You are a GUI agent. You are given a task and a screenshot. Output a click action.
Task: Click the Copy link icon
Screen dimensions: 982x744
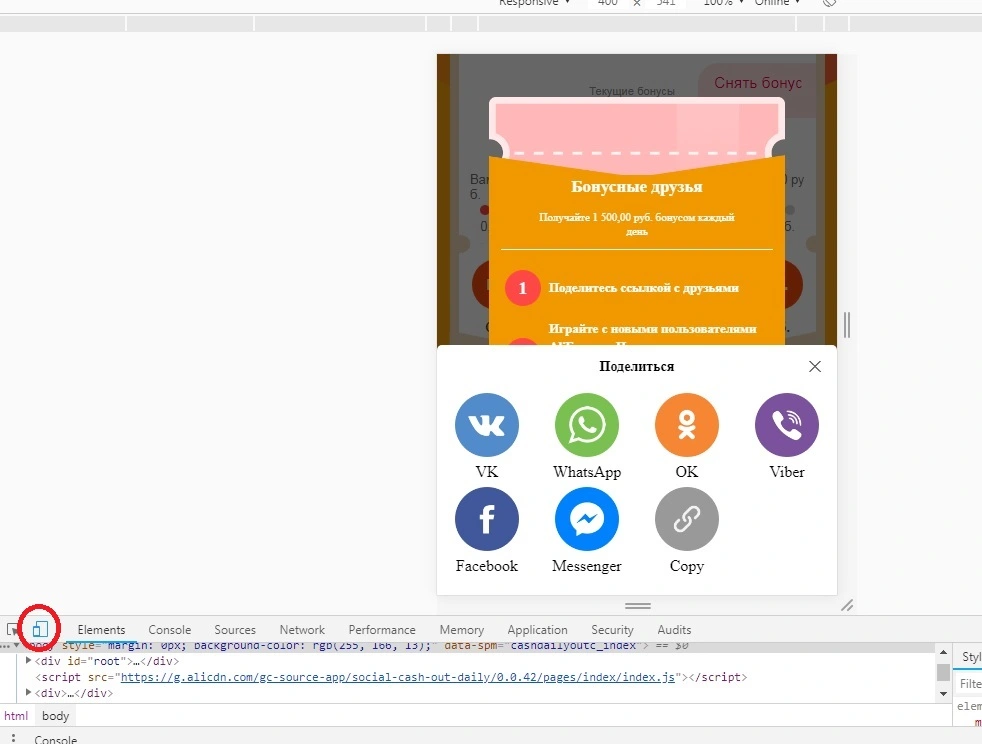pyautogui.click(x=687, y=519)
